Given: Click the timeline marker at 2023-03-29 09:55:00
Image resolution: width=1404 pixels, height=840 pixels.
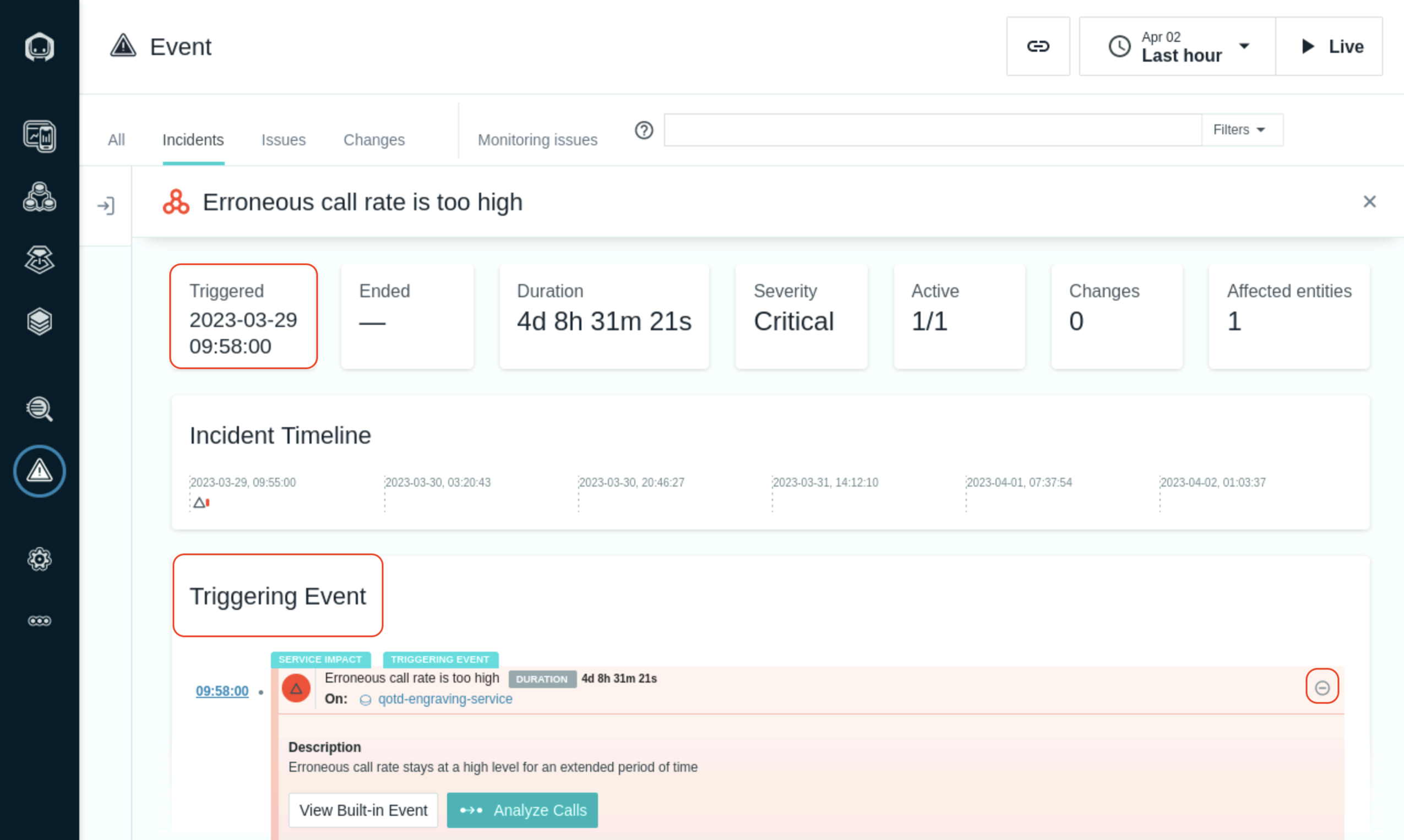Looking at the screenshot, I should pos(199,502).
